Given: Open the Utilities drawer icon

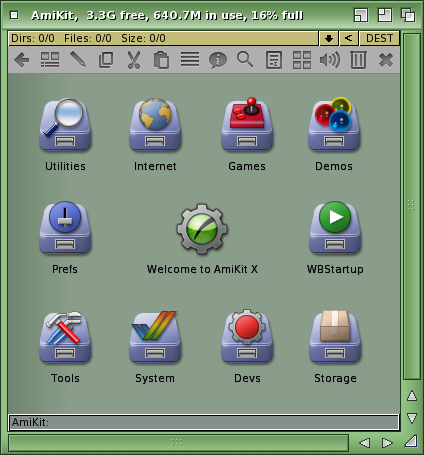Looking at the screenshot, I should click(x=65, y=124).
